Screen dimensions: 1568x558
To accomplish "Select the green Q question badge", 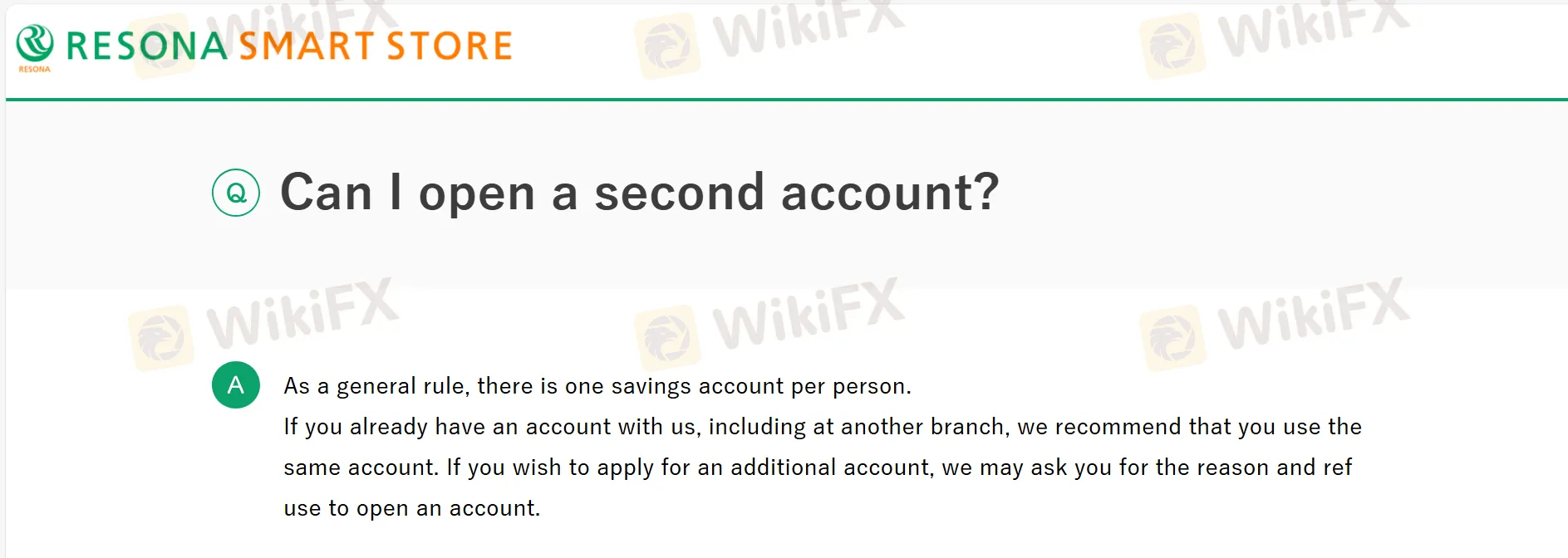I will pyautogui.click(x=237, y=193).
